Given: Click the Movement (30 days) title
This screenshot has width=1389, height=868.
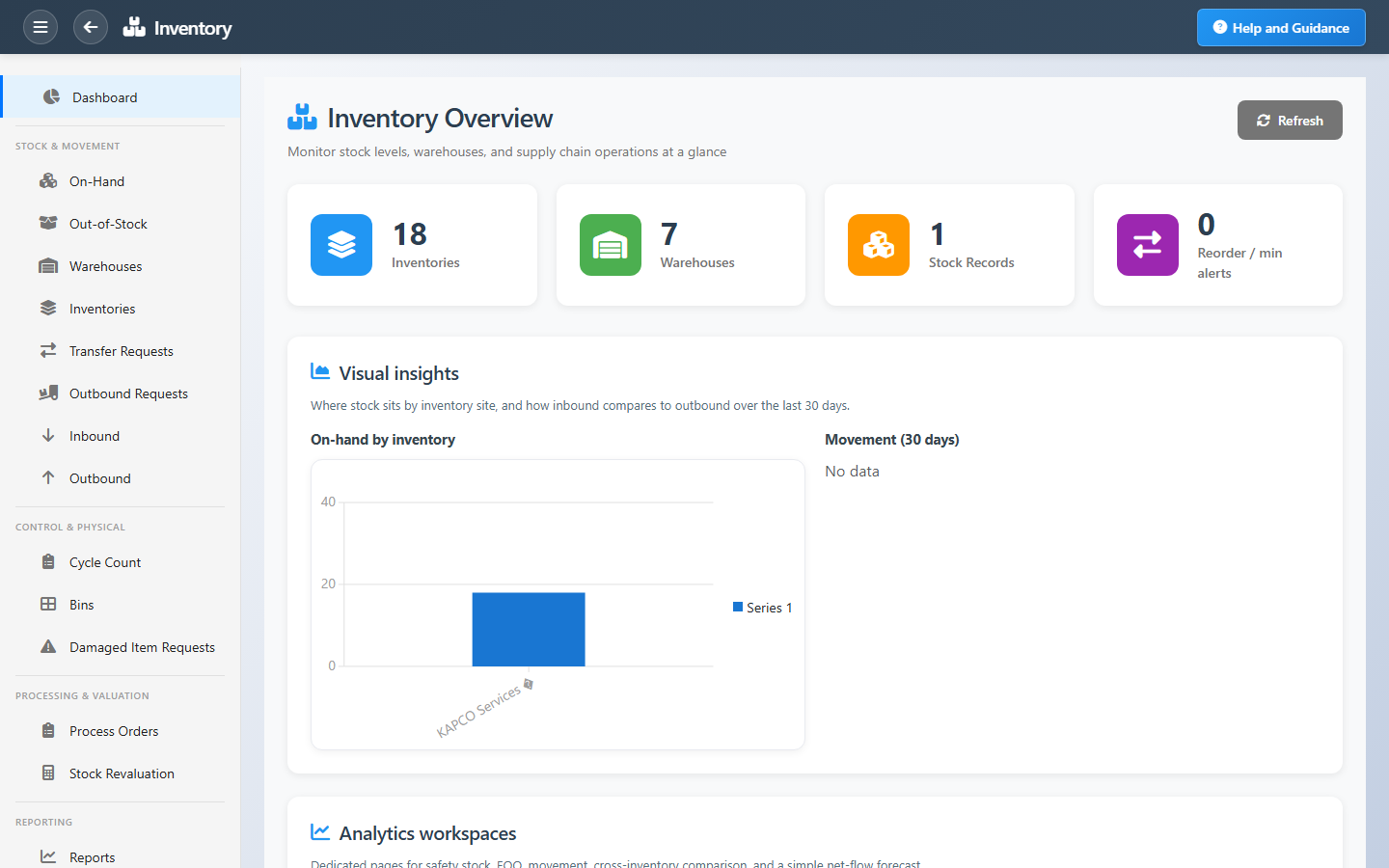Looking at the screenshot, I should pyautogui.click(x=892, y=440).
